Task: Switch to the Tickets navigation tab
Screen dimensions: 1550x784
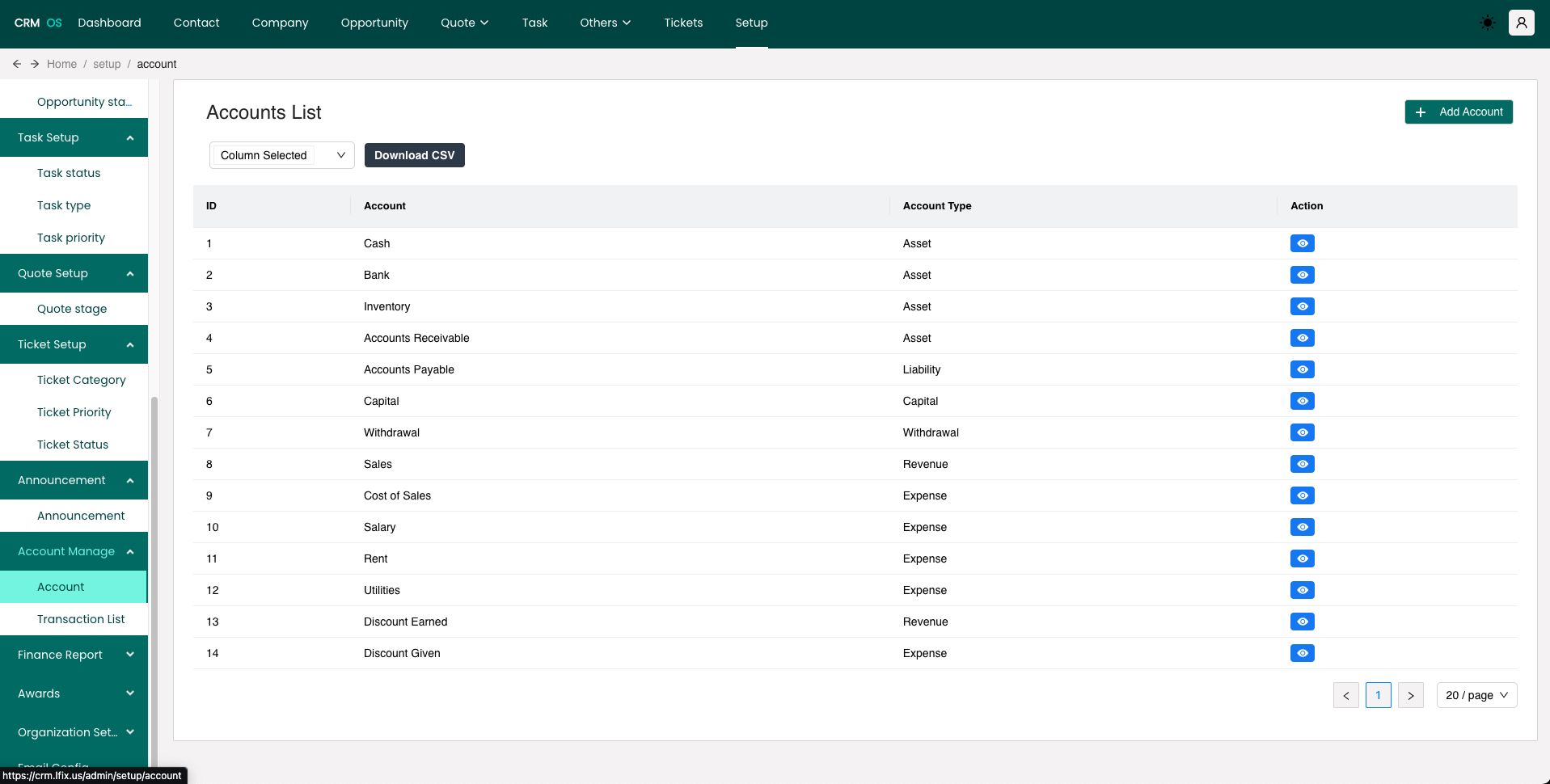Action: pos(683,23)
